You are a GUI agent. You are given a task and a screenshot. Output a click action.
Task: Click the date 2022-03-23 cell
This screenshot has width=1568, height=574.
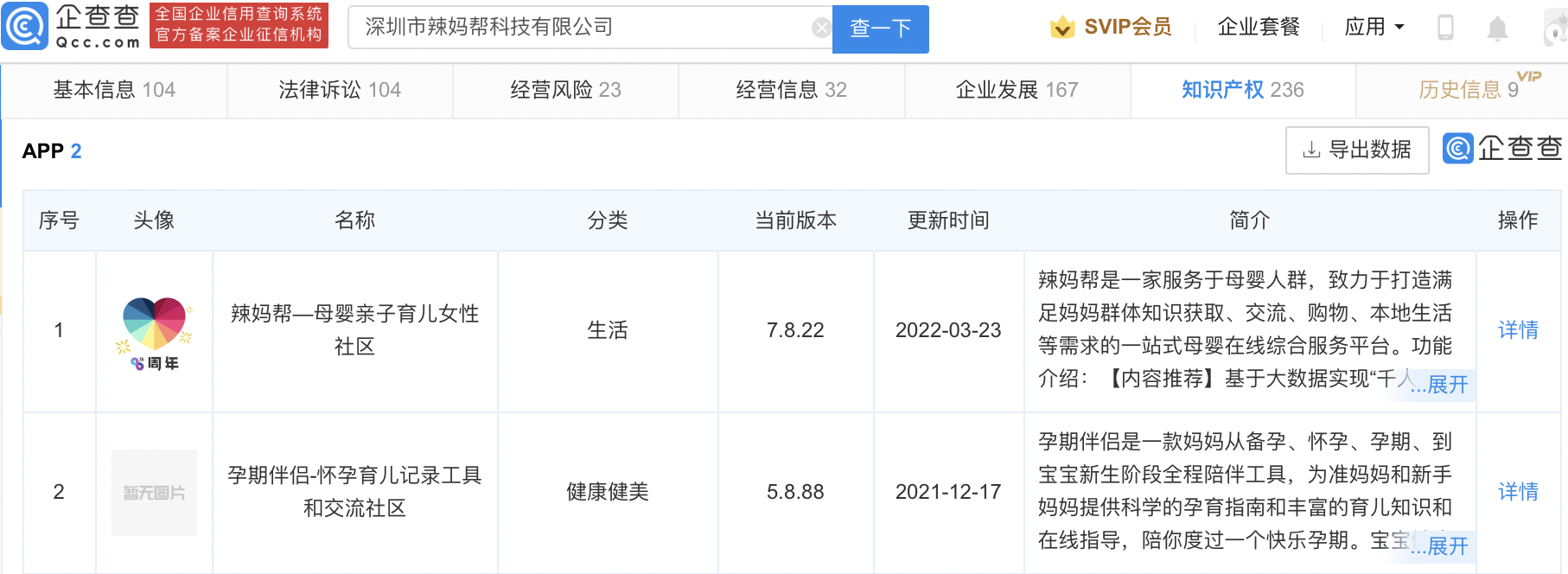coord(948,330)
